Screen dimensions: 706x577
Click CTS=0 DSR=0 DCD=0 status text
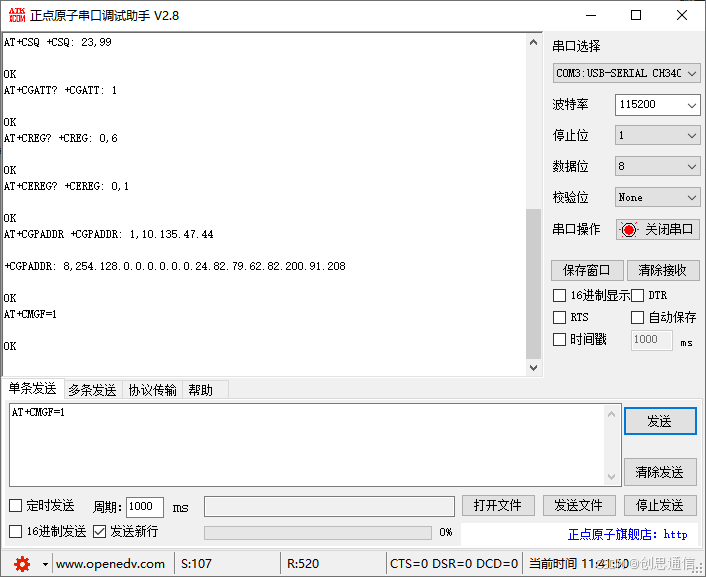[x=454, y=564]
